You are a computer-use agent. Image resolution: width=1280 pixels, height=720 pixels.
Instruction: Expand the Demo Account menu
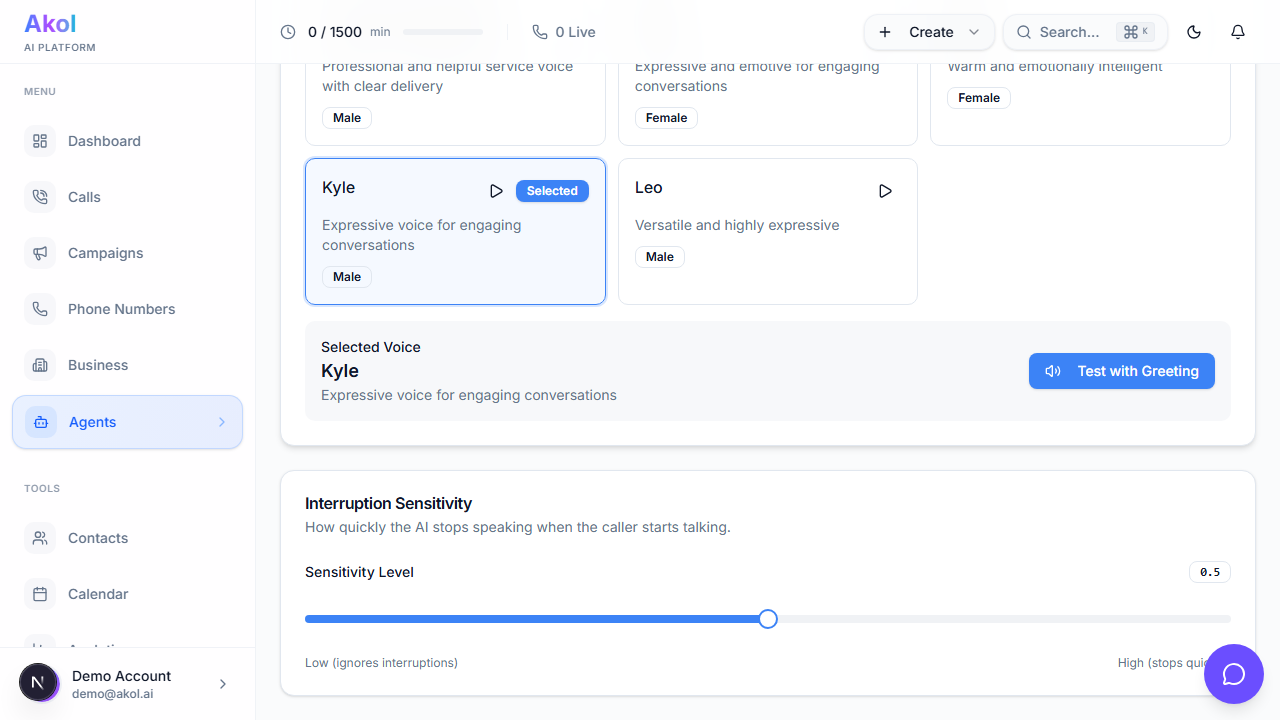click(222, 684)
